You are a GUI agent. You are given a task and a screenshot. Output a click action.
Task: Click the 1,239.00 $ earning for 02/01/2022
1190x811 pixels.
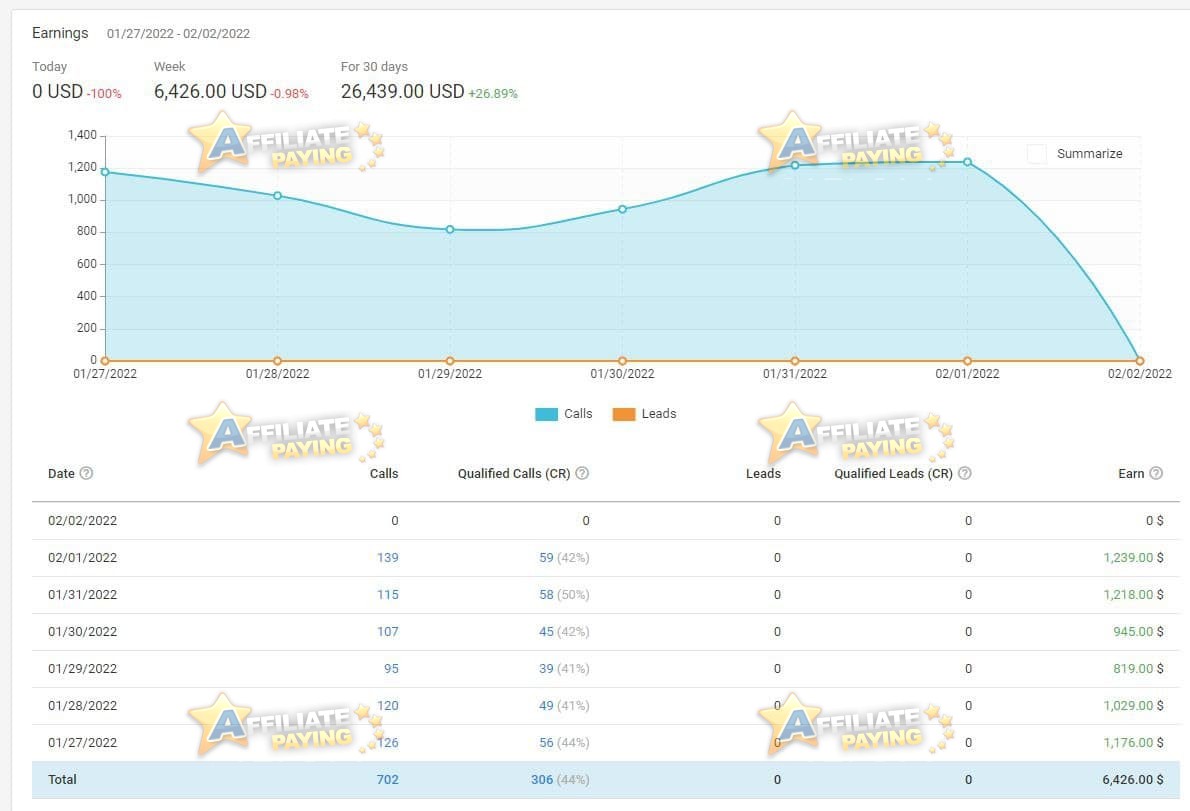pos(1133,558)
